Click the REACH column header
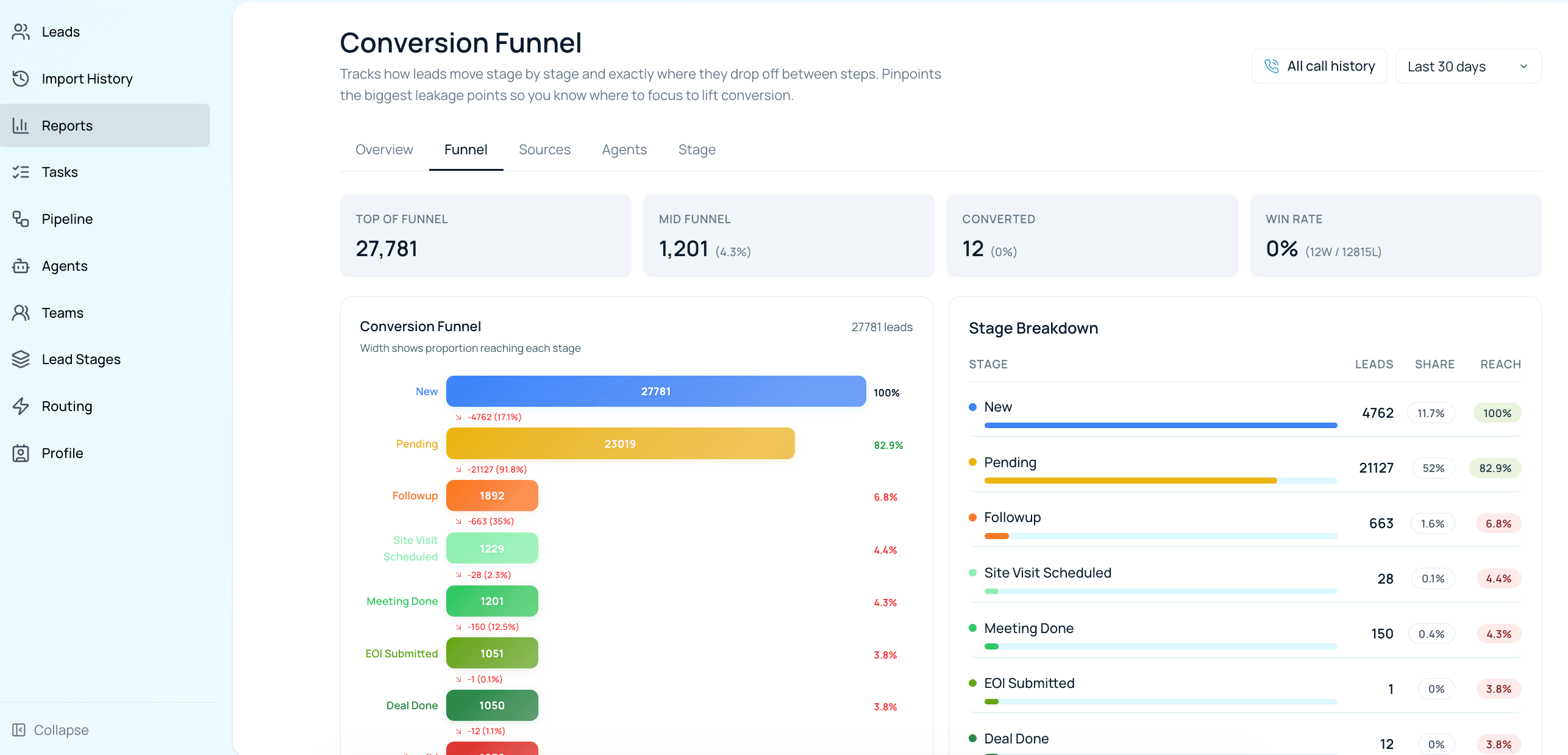This screenshot has height=755, width=1568. point(1501,364)
